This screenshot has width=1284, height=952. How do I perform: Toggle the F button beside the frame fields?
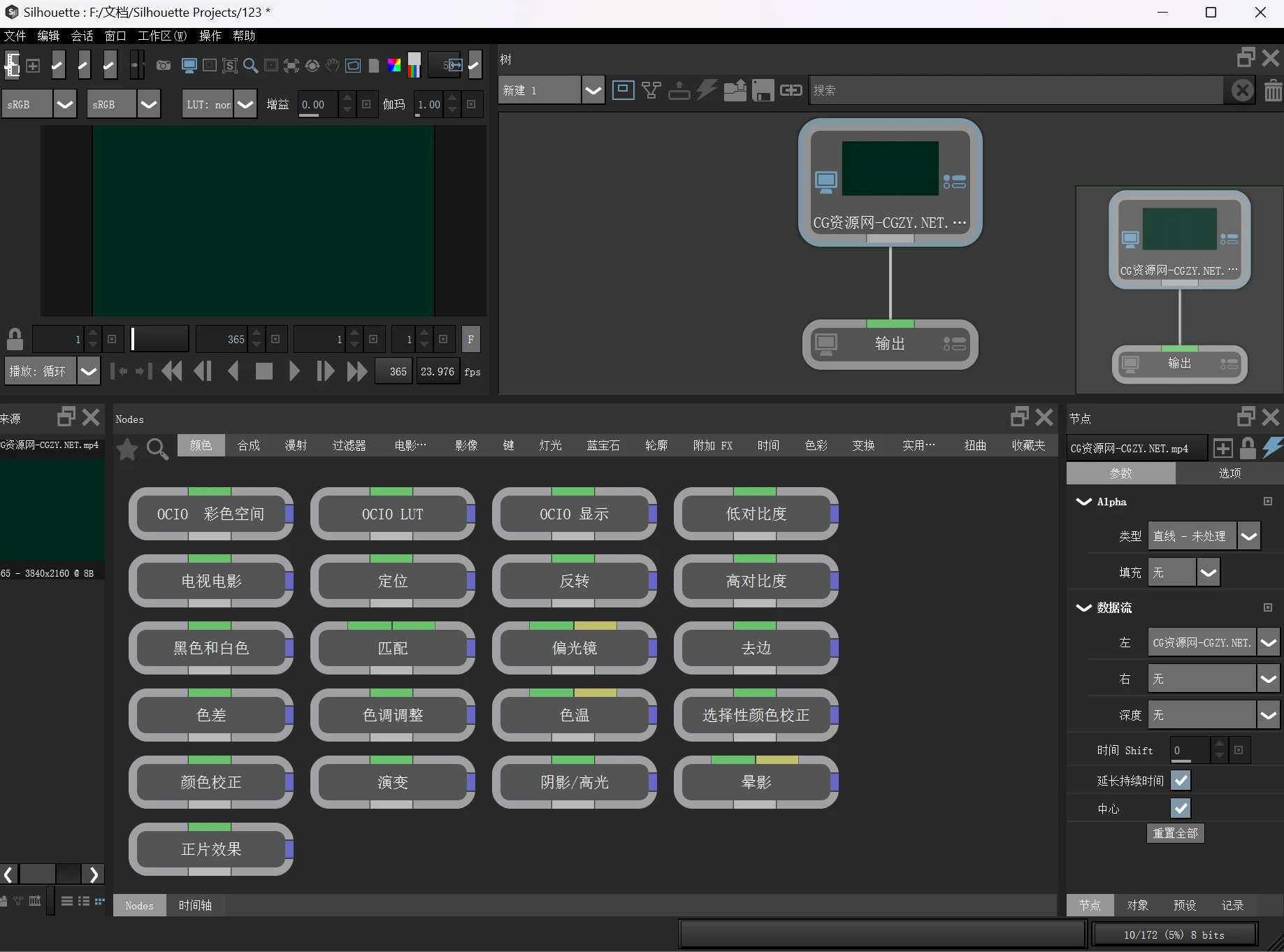click(470, 340)
